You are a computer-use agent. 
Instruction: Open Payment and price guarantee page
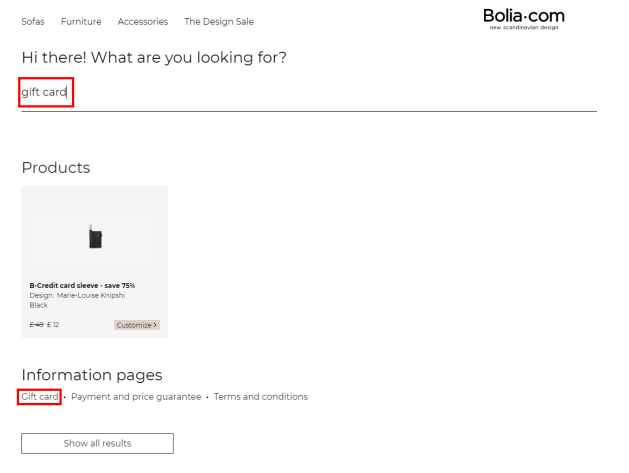pos(136,397)
